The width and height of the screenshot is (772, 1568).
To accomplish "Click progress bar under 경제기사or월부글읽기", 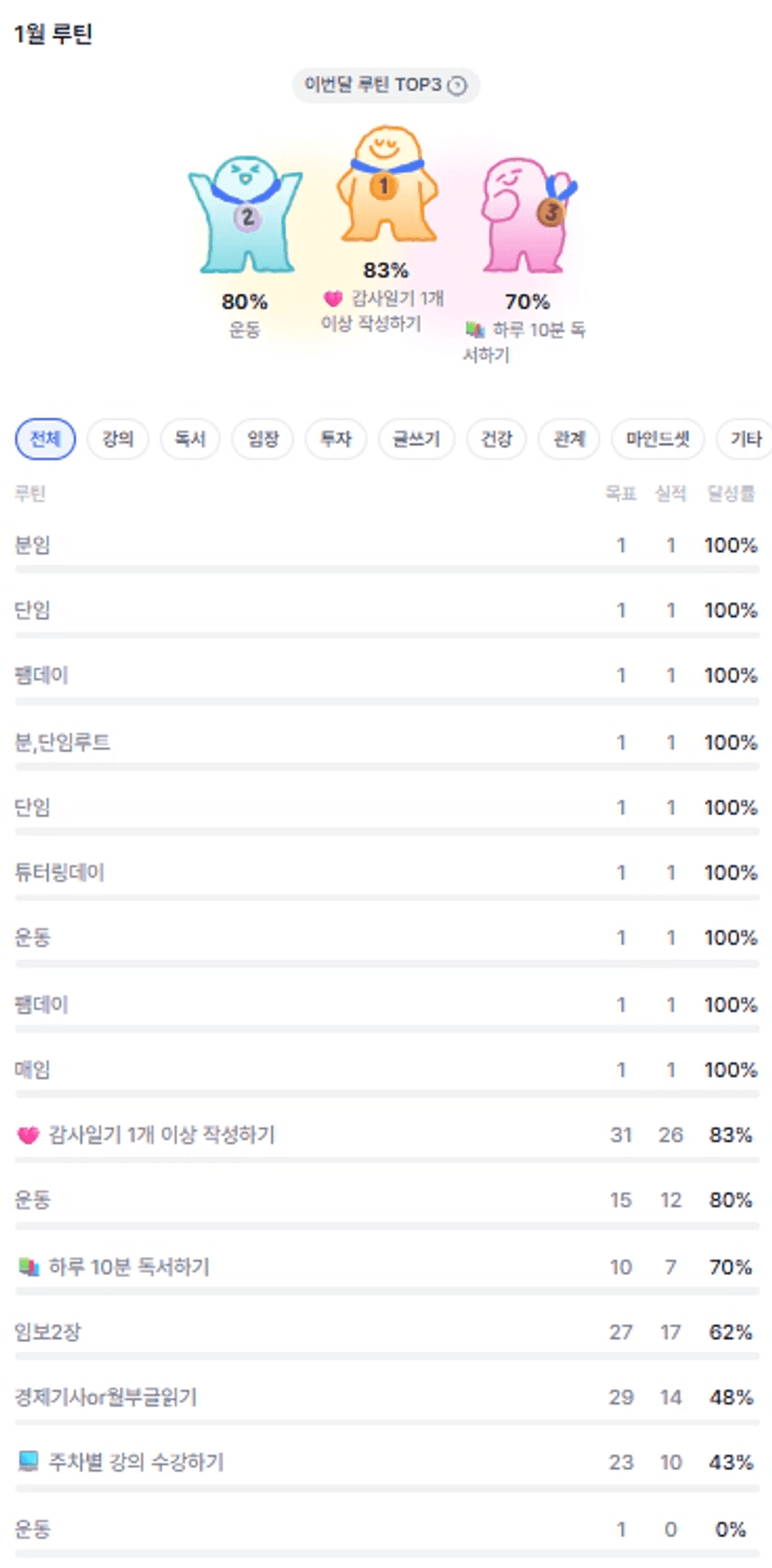I will 386,1422.
